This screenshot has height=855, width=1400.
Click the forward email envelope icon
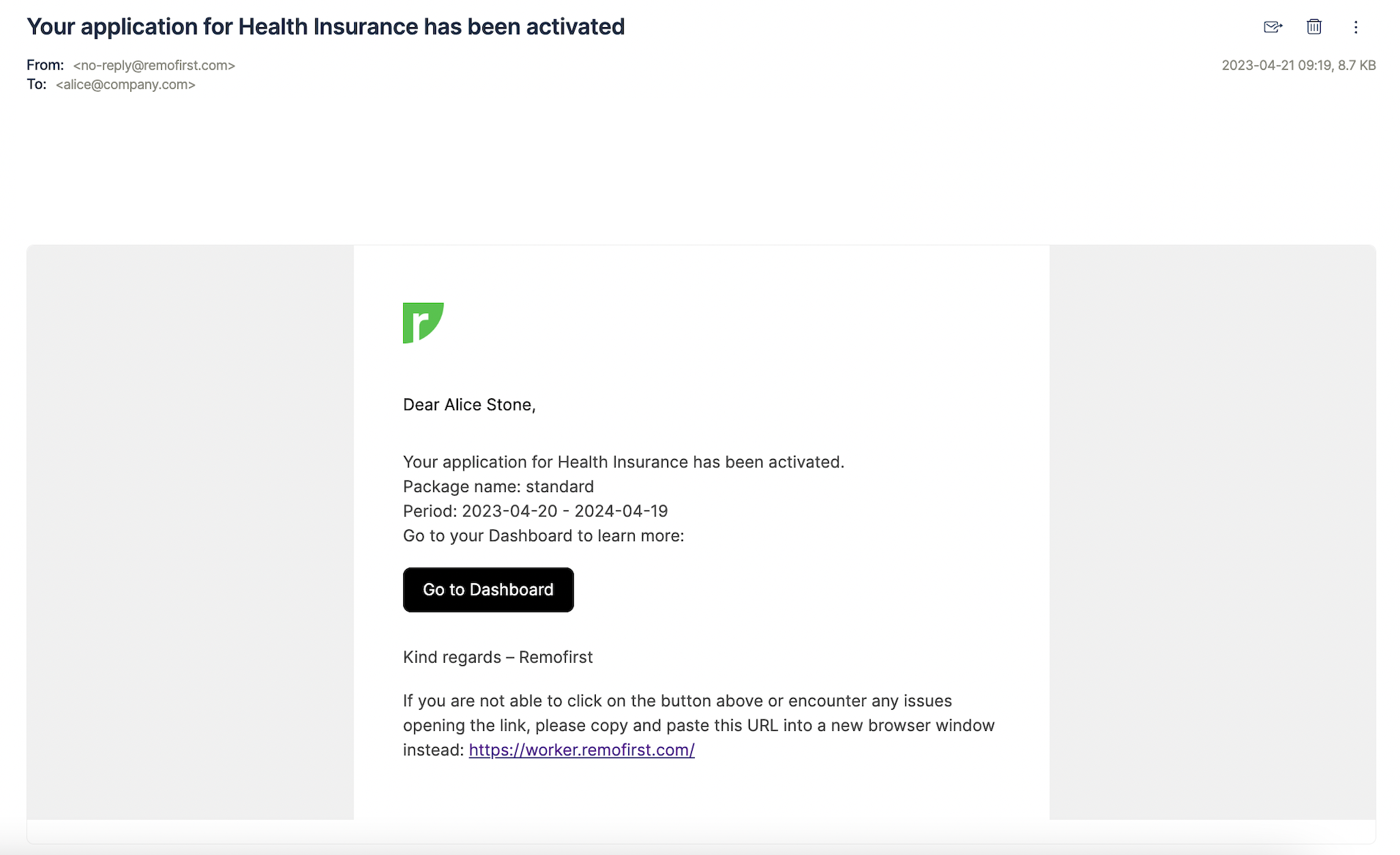pyautogui.click(x=1273, y=27)
